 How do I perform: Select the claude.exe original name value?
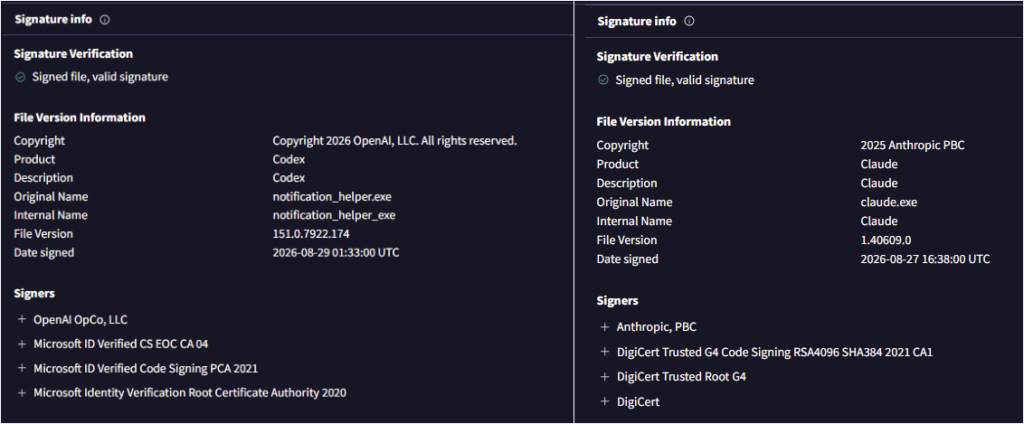click(889, 203)
